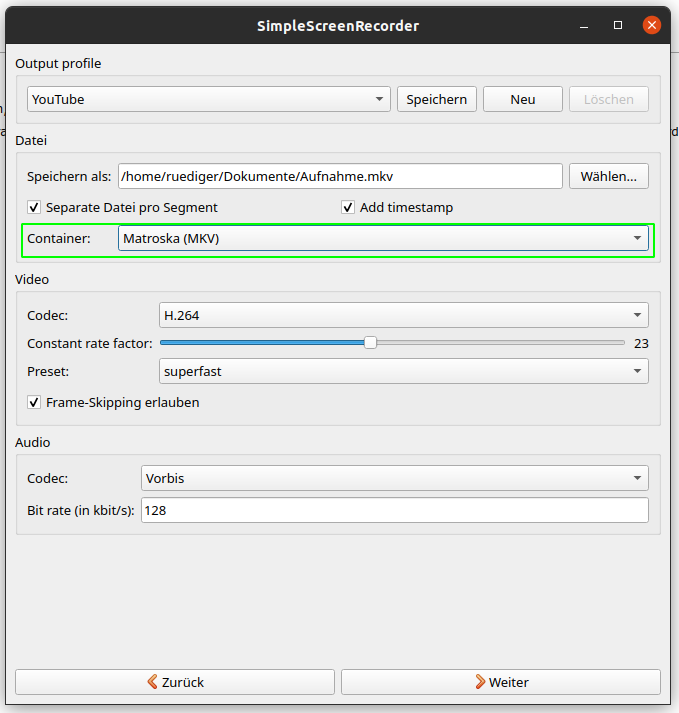Open the Output profile dropdown showing YouTube

208,99
